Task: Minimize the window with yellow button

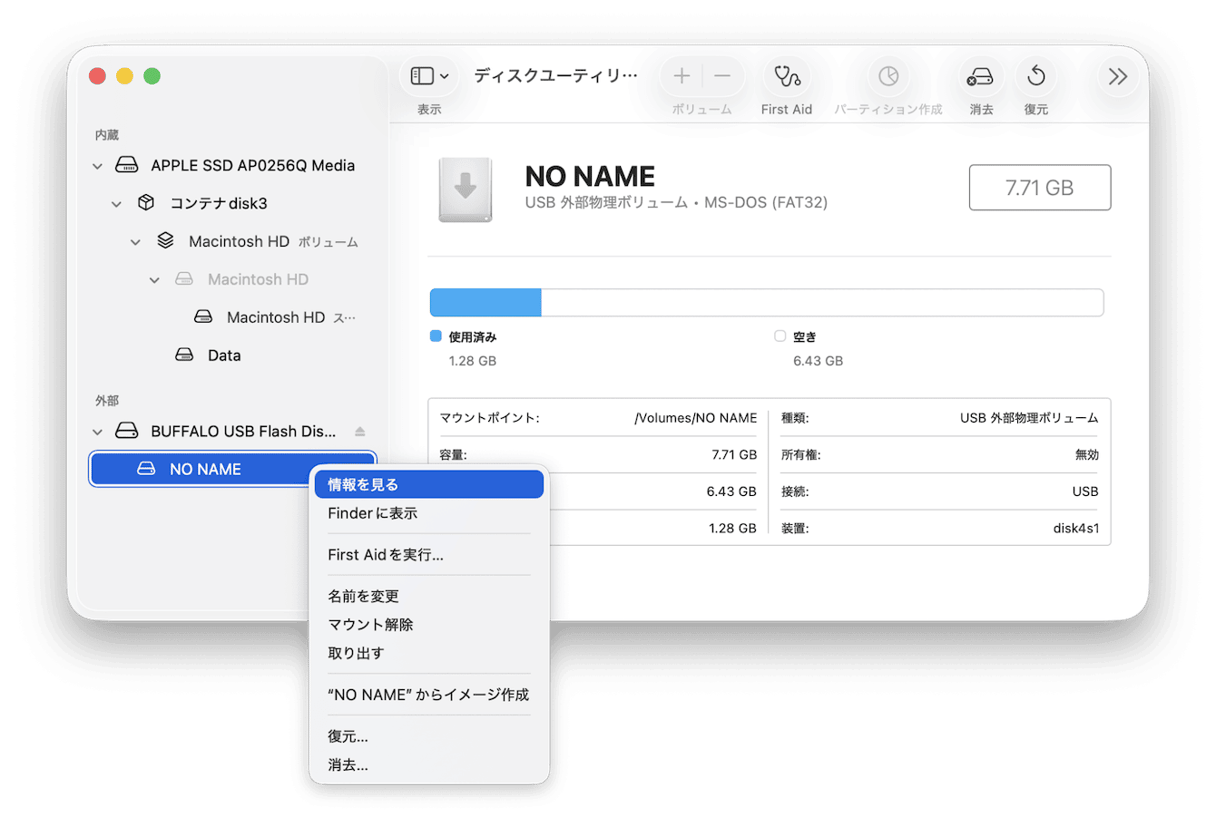Action: [x=125, y=76]
